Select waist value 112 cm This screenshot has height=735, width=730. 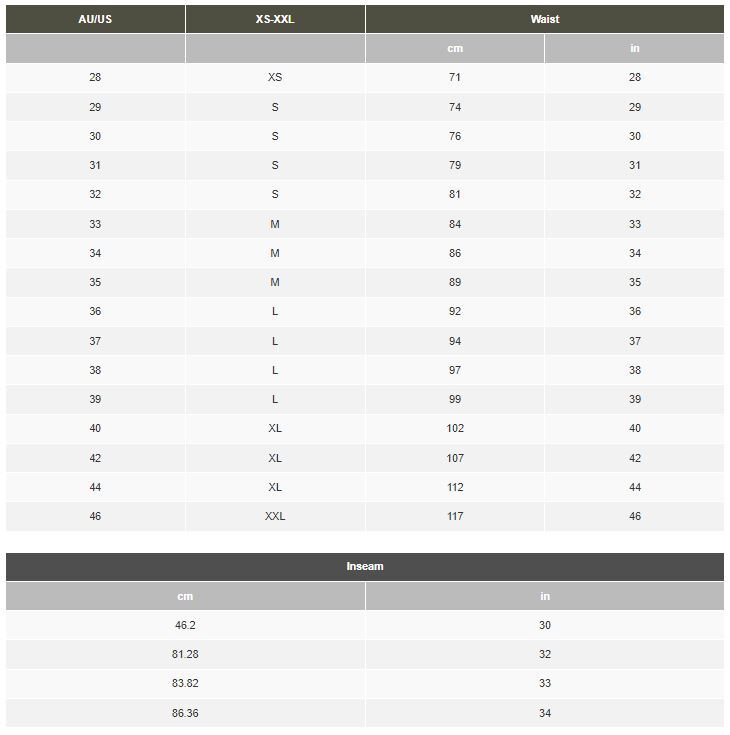point(455,487)
